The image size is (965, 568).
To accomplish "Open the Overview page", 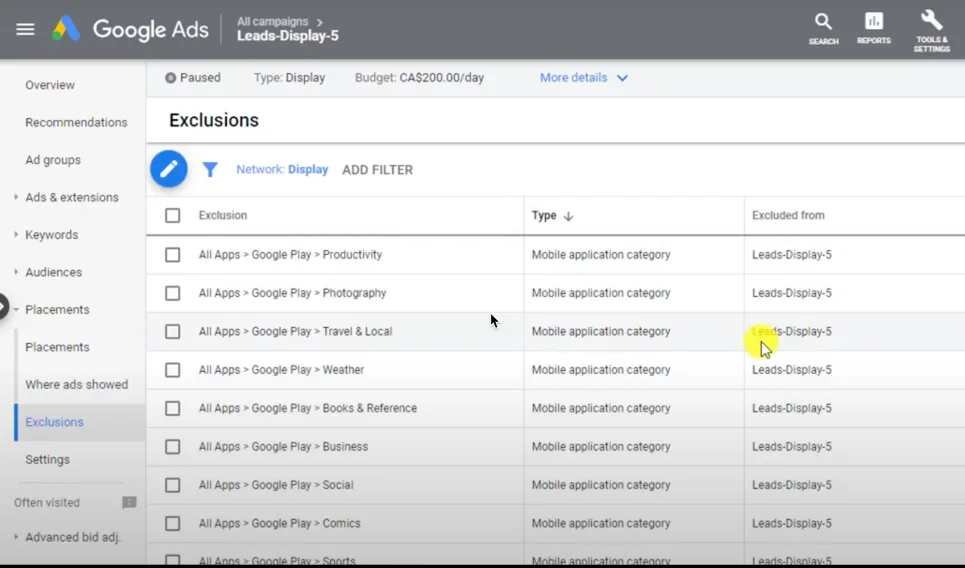I will pyautogui.click(x=50, y=85).
